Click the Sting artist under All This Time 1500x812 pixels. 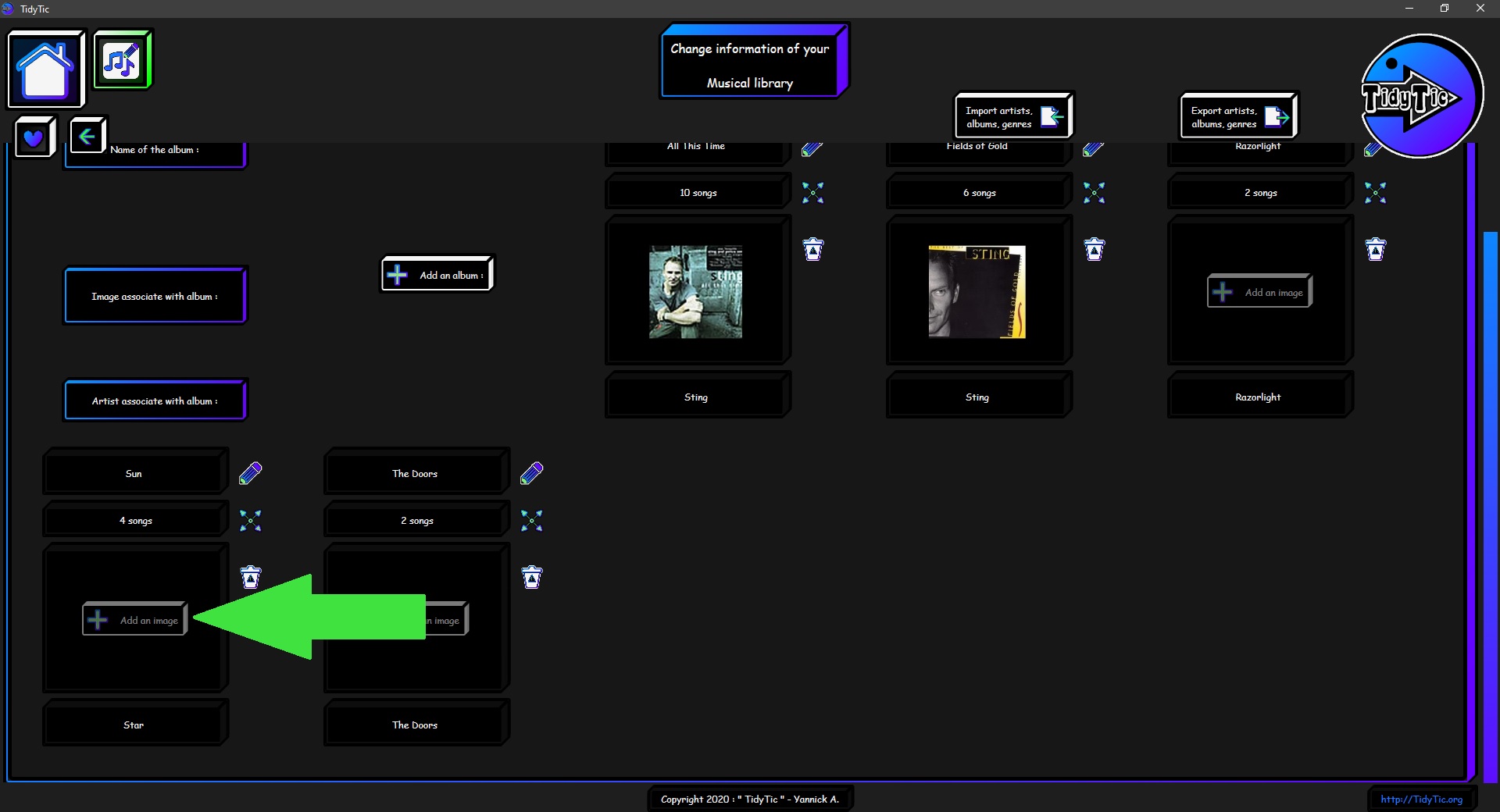[698, 395]
